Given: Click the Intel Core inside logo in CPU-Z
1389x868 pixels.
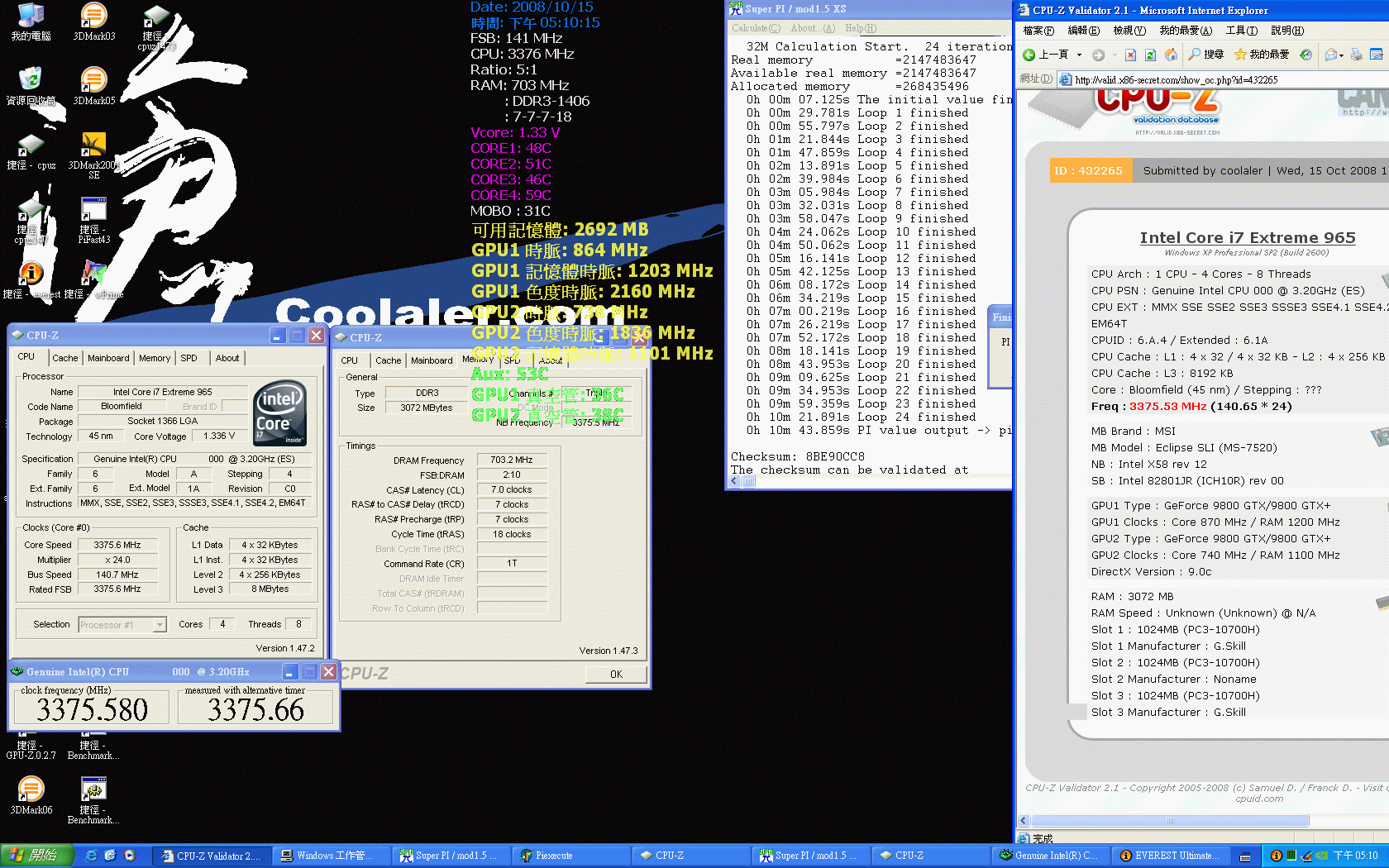Looking at the screenshot, I should coord(279,413).
